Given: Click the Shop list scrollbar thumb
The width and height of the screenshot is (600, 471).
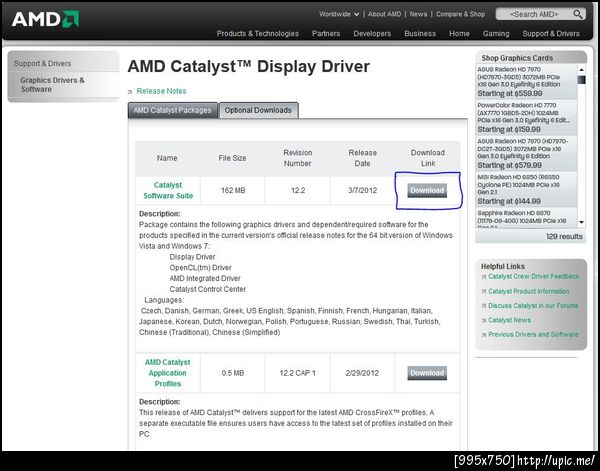Looking at the screenshot, I should (x=582, y=80).
